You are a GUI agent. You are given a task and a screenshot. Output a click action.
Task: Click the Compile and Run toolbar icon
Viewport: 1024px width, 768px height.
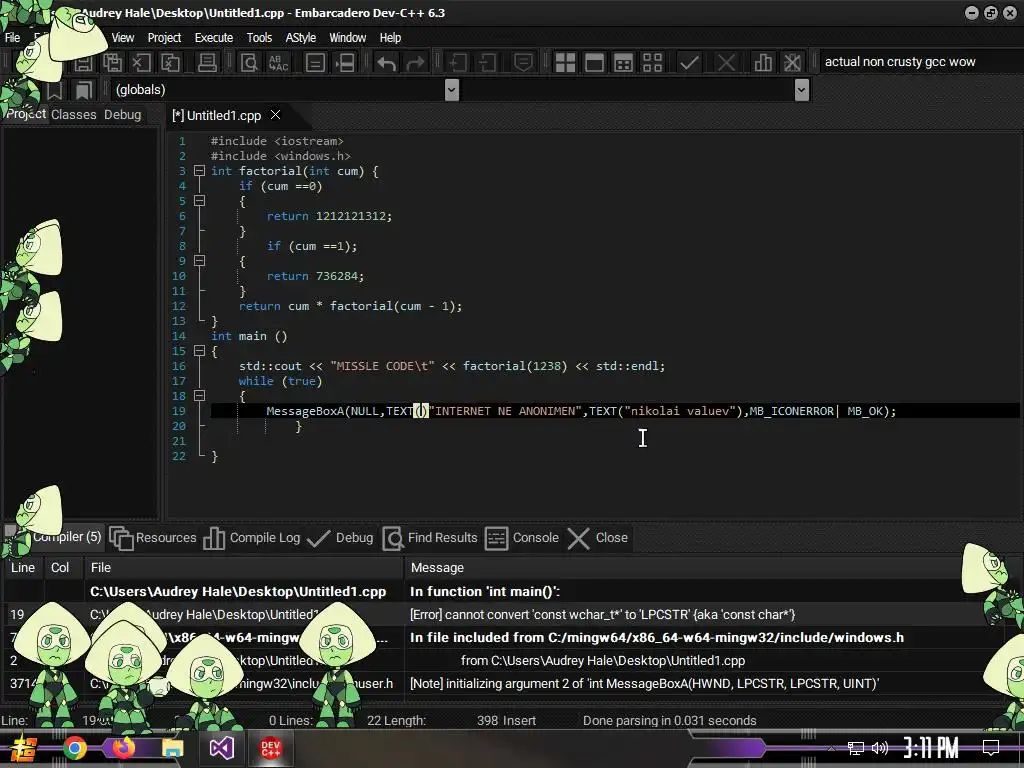(x=624, y=63)
